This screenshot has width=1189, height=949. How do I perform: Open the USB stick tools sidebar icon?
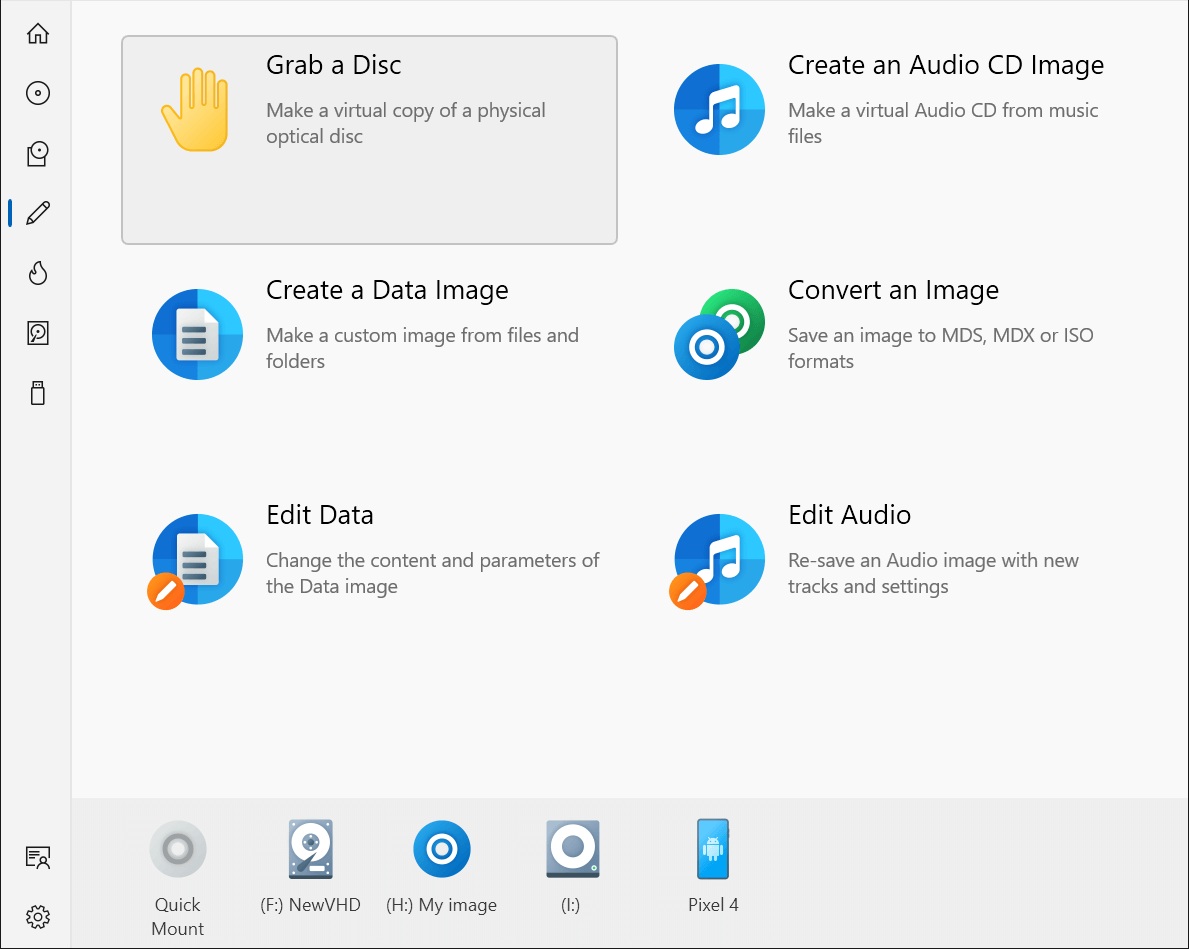point(37,393)
